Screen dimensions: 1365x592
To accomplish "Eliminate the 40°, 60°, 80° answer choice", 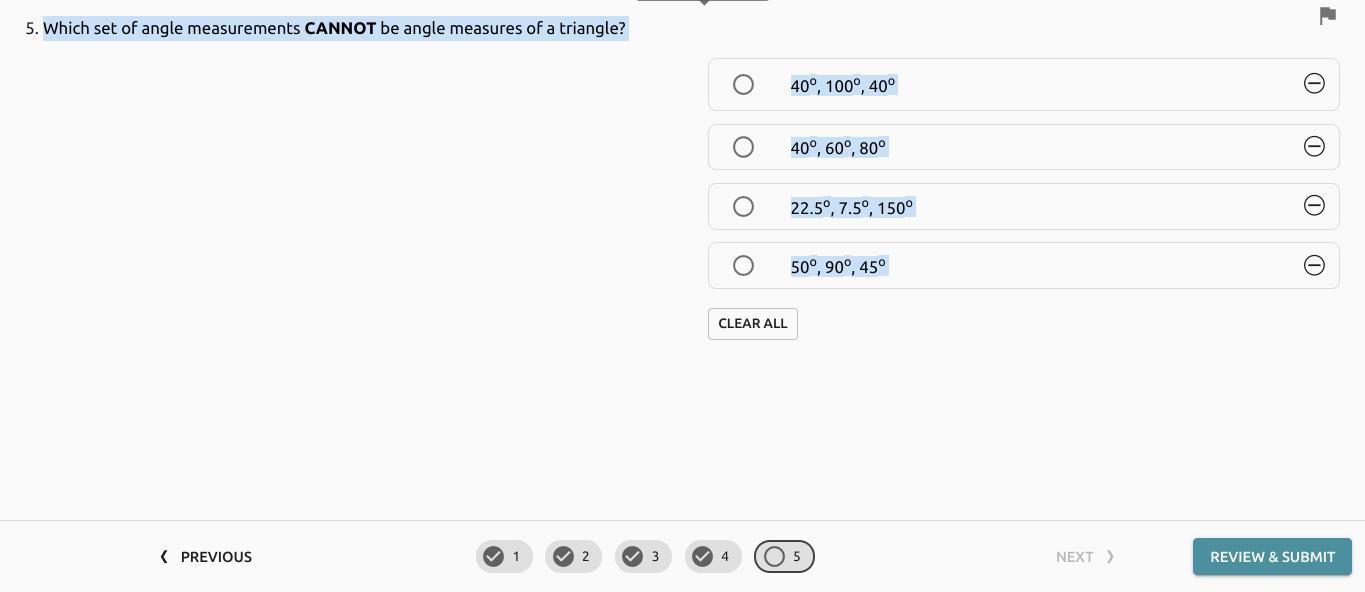I will [x=1314, y=147].
